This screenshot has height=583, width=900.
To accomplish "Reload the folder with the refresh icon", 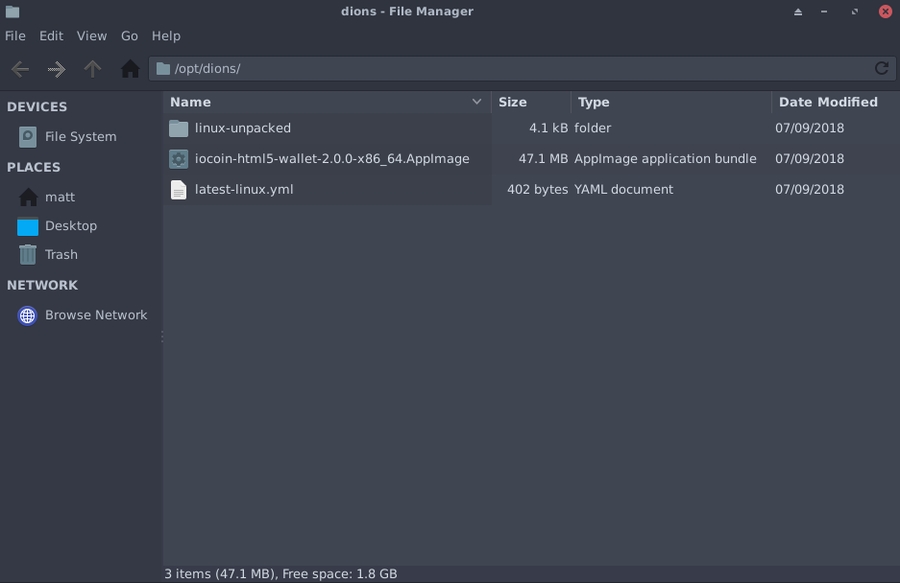I will coord(881,68).
